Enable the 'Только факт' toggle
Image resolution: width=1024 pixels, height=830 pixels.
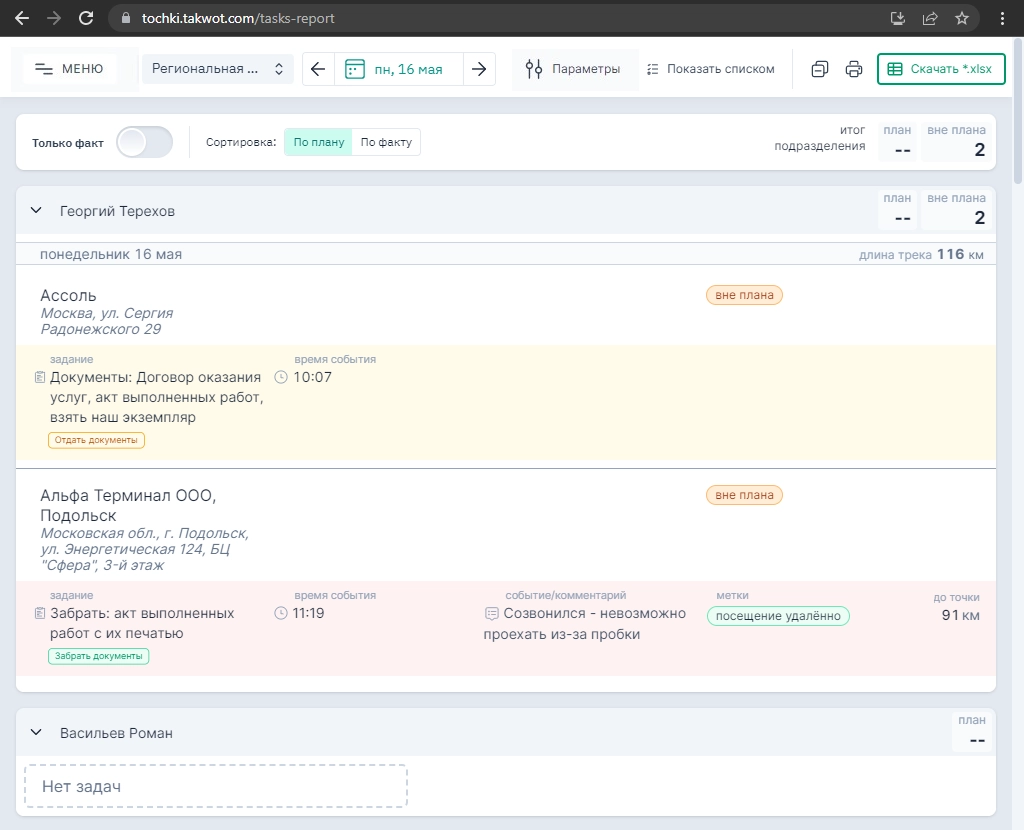pos(145,142)
